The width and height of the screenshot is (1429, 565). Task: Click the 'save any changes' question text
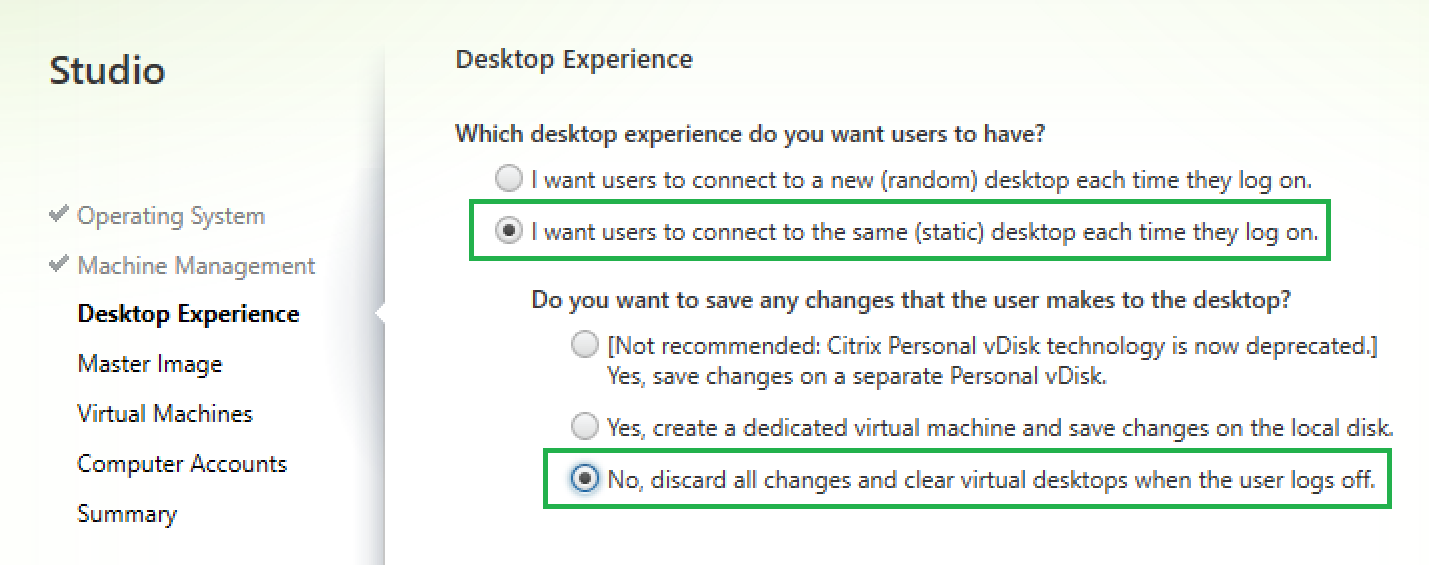[x=911, y=298]
